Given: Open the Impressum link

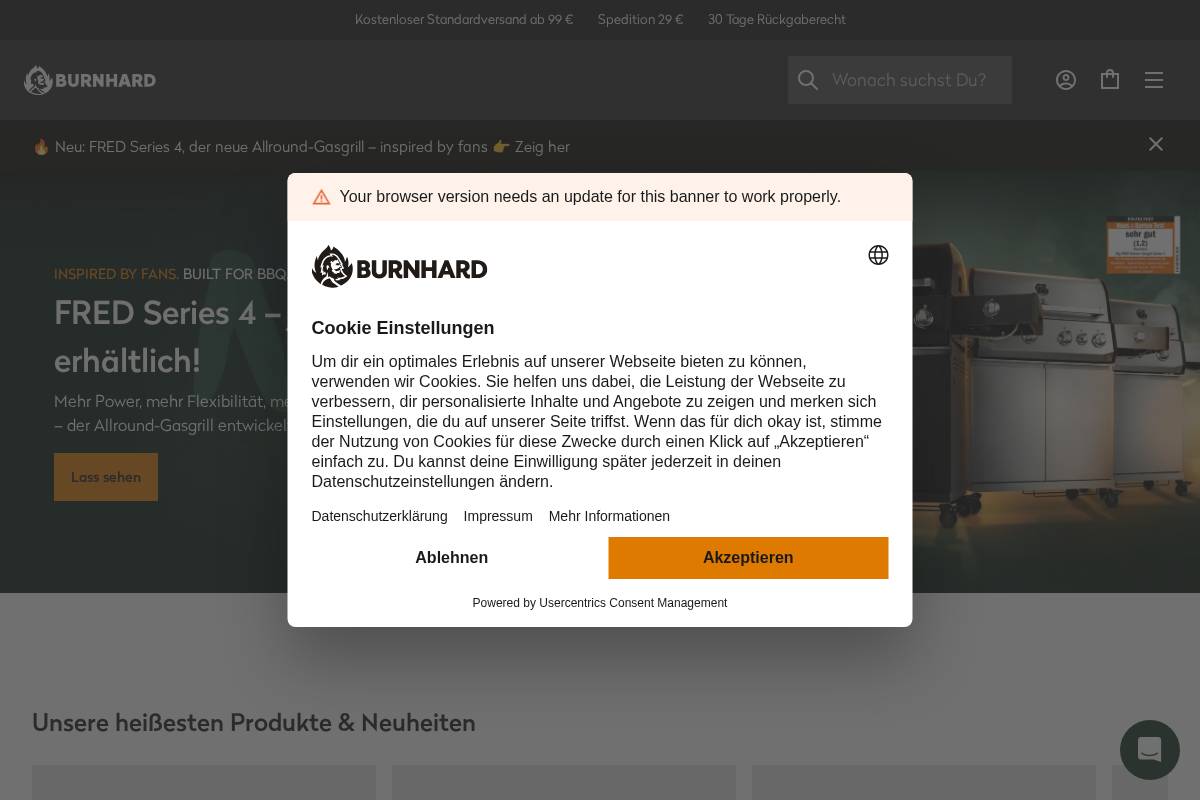Looking at the screenshot, I should pos(498,516).
